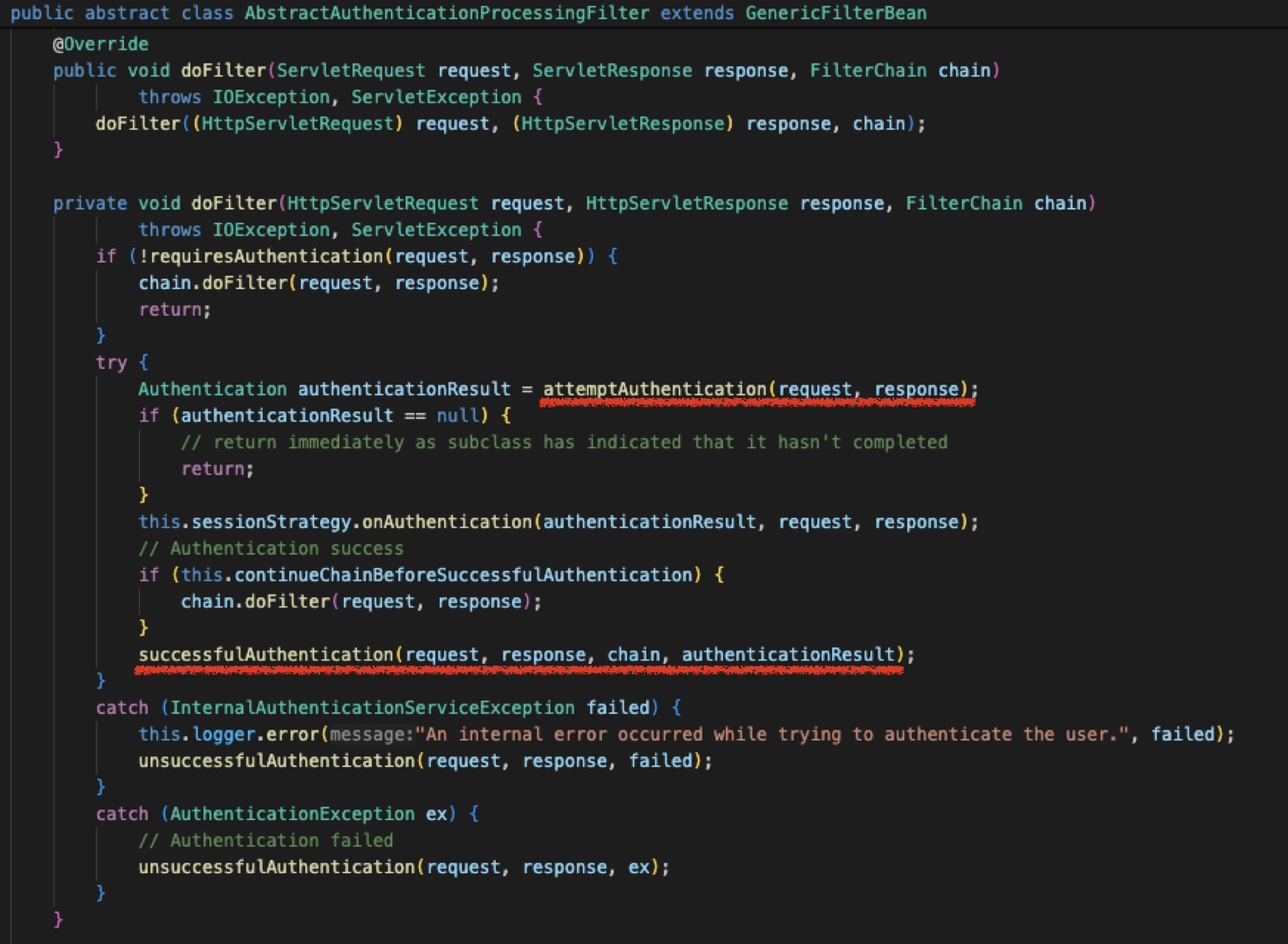1288x944 pixels.
Task: Click the @Override annotation
Action: [x=101, y=44]
